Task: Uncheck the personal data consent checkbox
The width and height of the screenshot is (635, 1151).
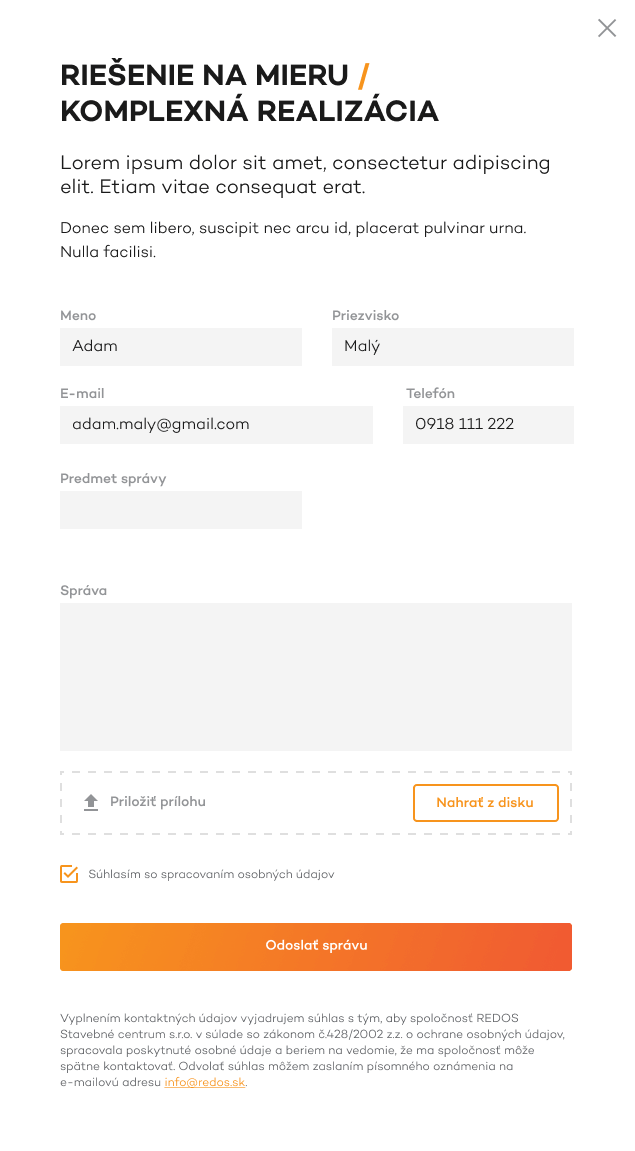Action: coord(69,874)
